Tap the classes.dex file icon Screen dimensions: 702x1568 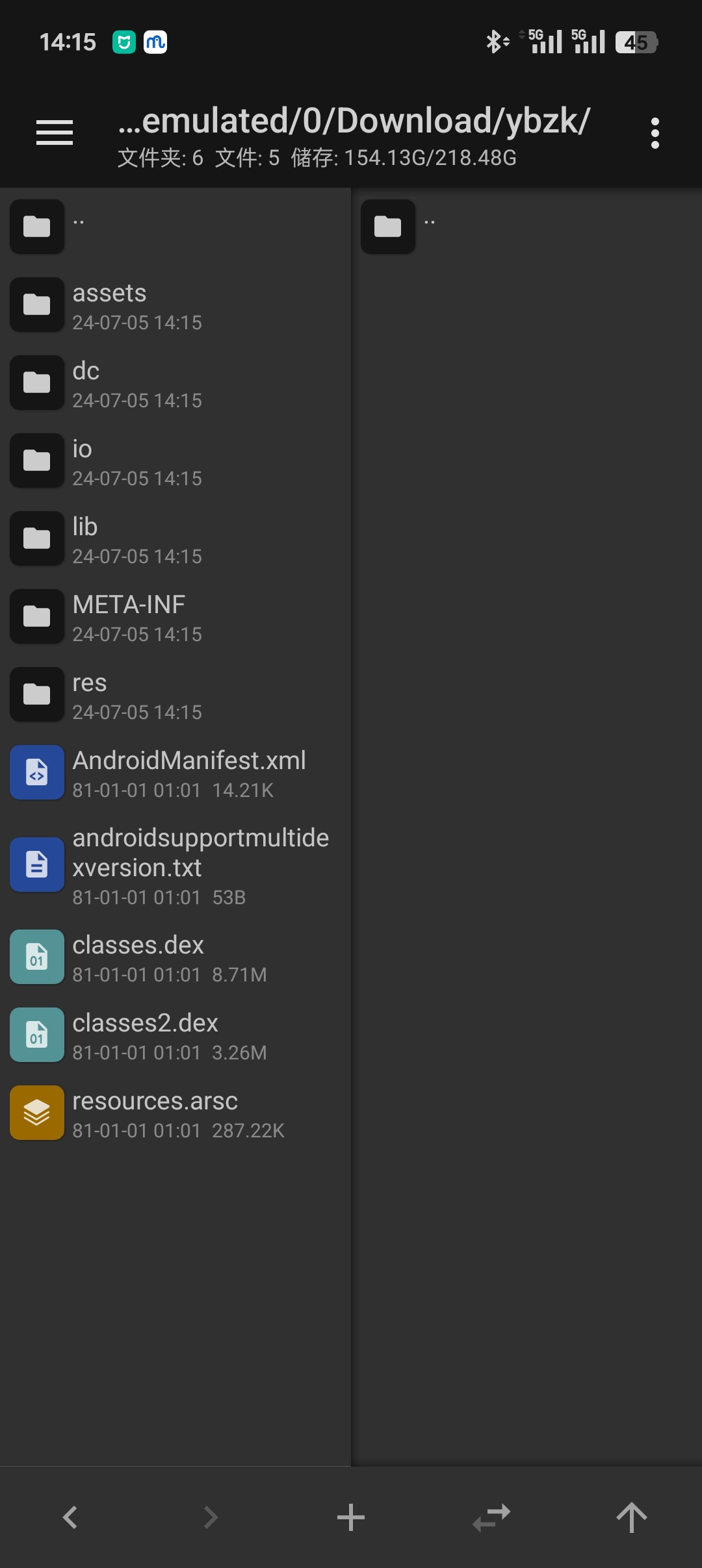click(x=37, y=957)
